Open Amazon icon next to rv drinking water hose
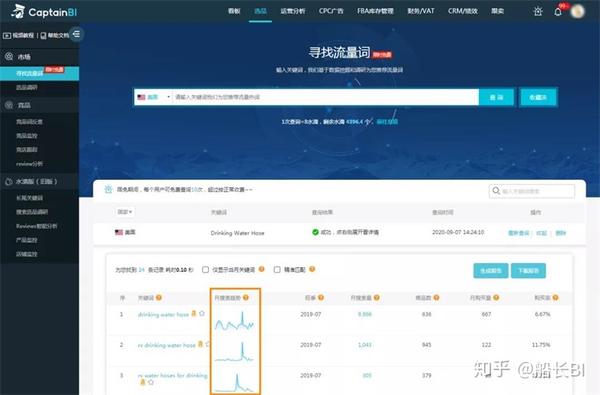 (x=200, y=344)
